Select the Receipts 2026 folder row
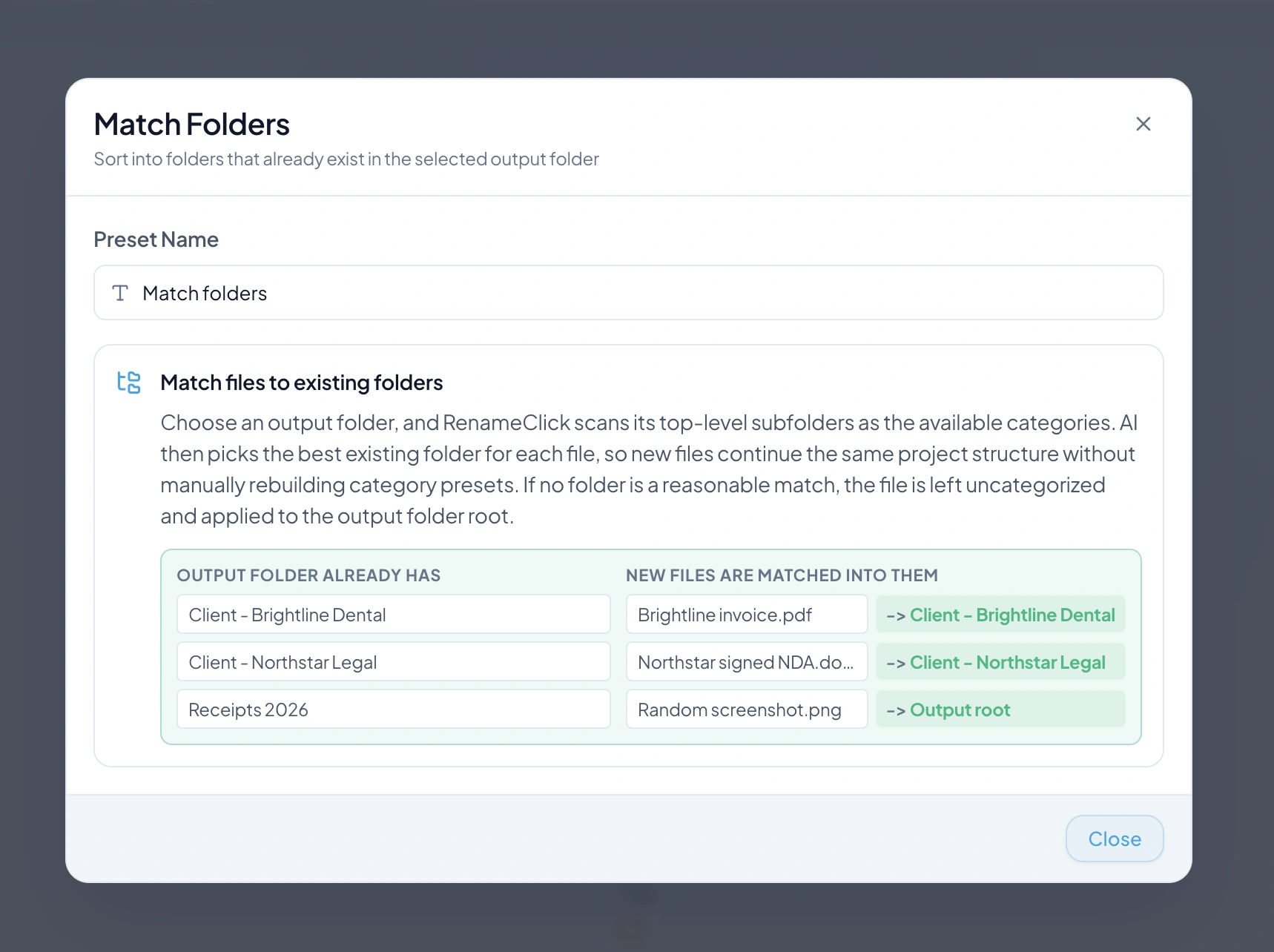This screenshot has width=1274, height=952. [393, 710]
